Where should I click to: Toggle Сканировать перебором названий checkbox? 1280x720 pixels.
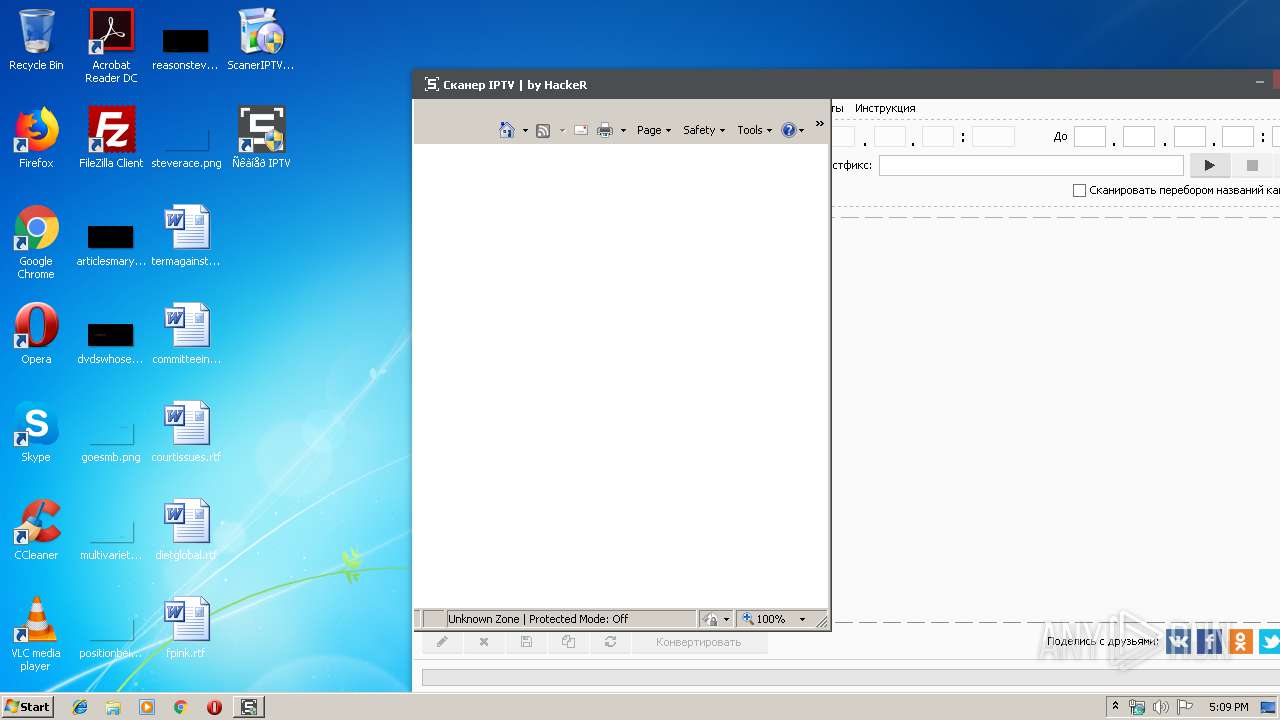(x=1079, y=190)
